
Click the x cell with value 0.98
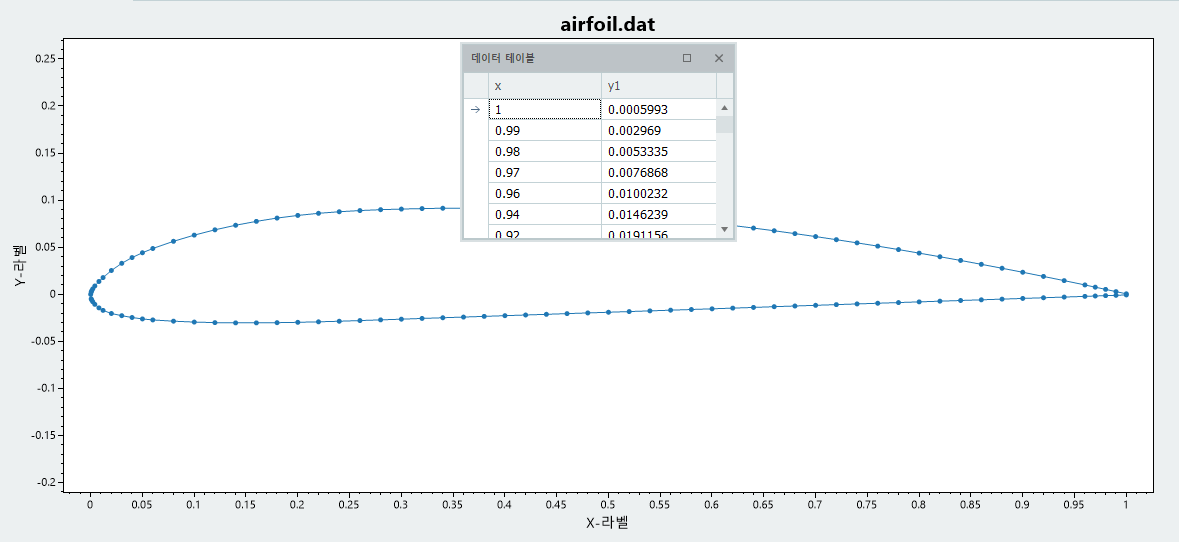545,152
